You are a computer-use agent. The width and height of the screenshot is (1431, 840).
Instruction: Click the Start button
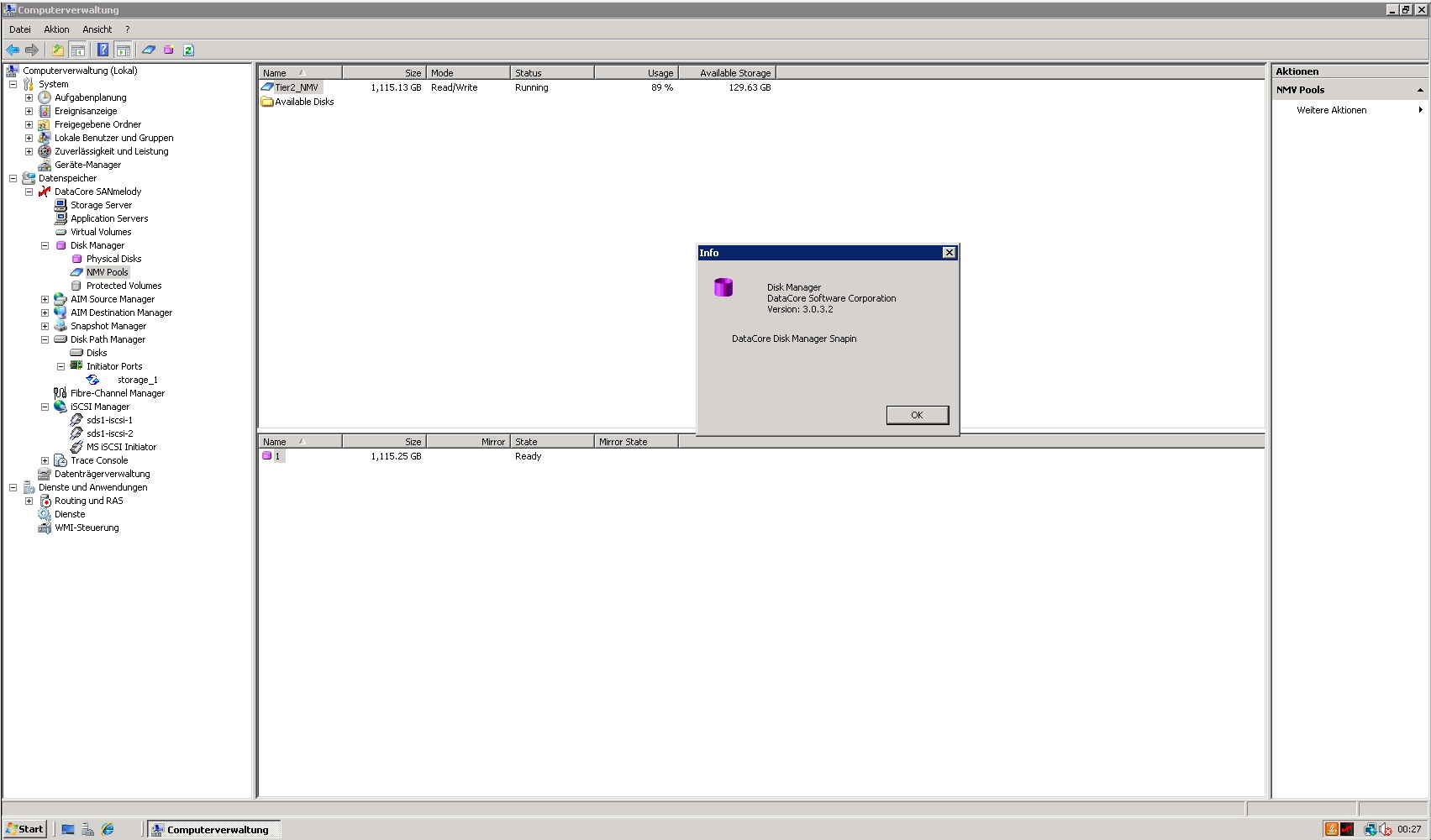(24, 829)
